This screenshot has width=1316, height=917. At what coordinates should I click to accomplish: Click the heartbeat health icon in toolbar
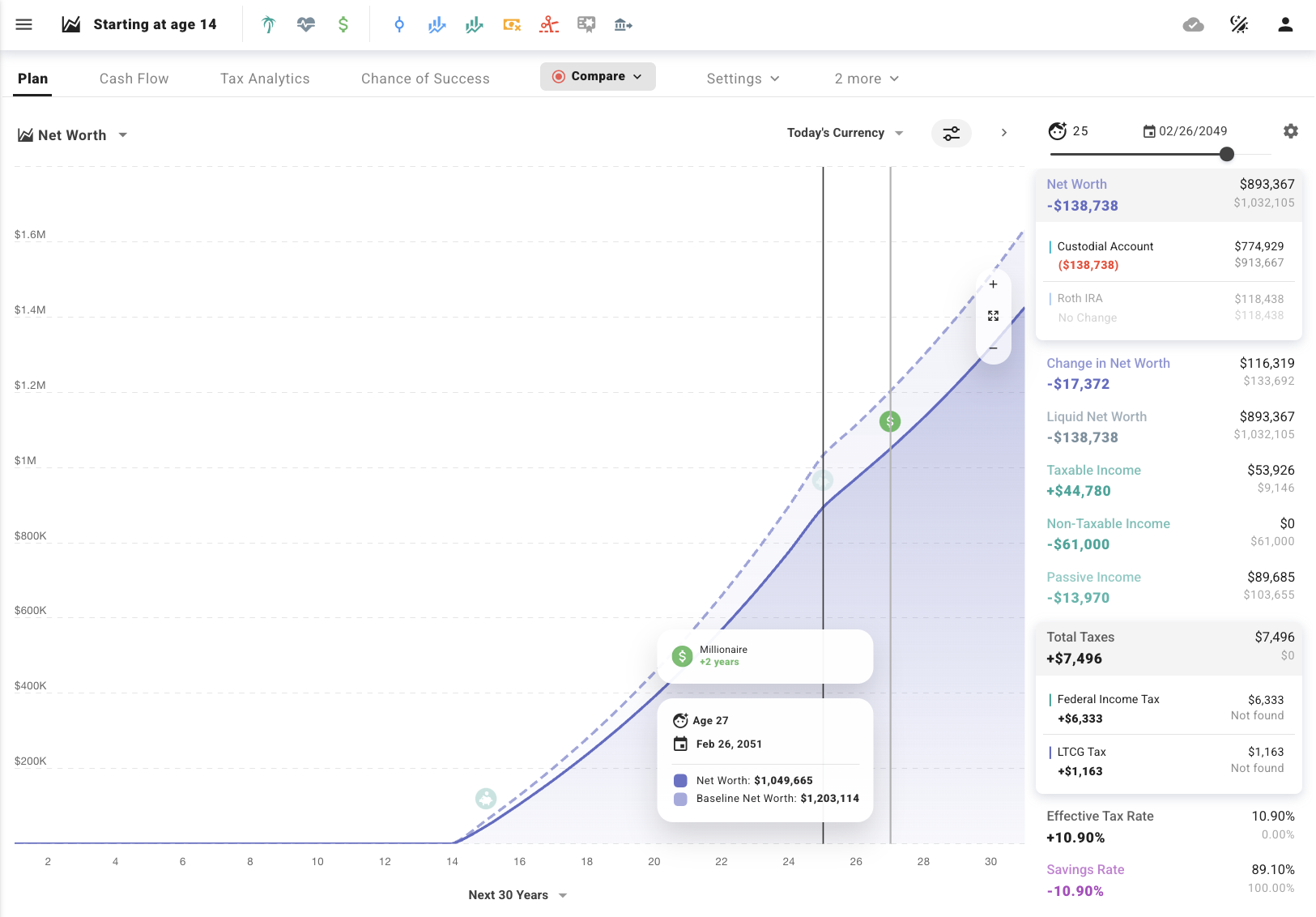click(x=305, y=24)
